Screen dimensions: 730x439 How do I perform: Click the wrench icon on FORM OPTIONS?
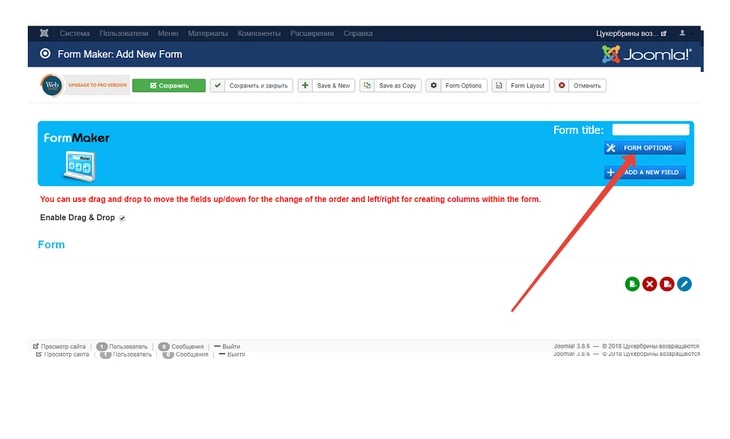pyautogui.click(x=611, y=148)
